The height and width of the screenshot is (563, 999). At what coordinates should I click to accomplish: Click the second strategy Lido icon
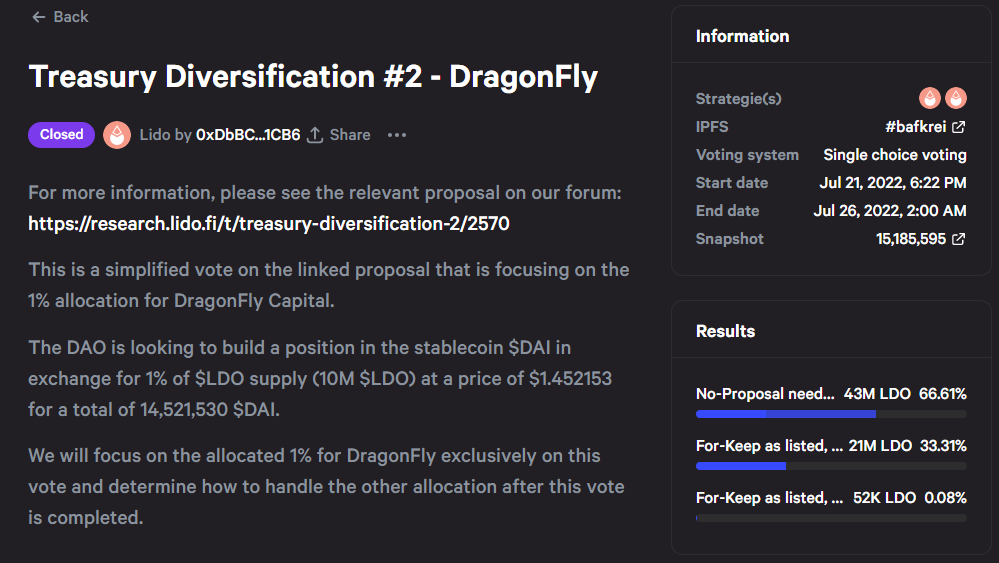click(x=956, y=98)
